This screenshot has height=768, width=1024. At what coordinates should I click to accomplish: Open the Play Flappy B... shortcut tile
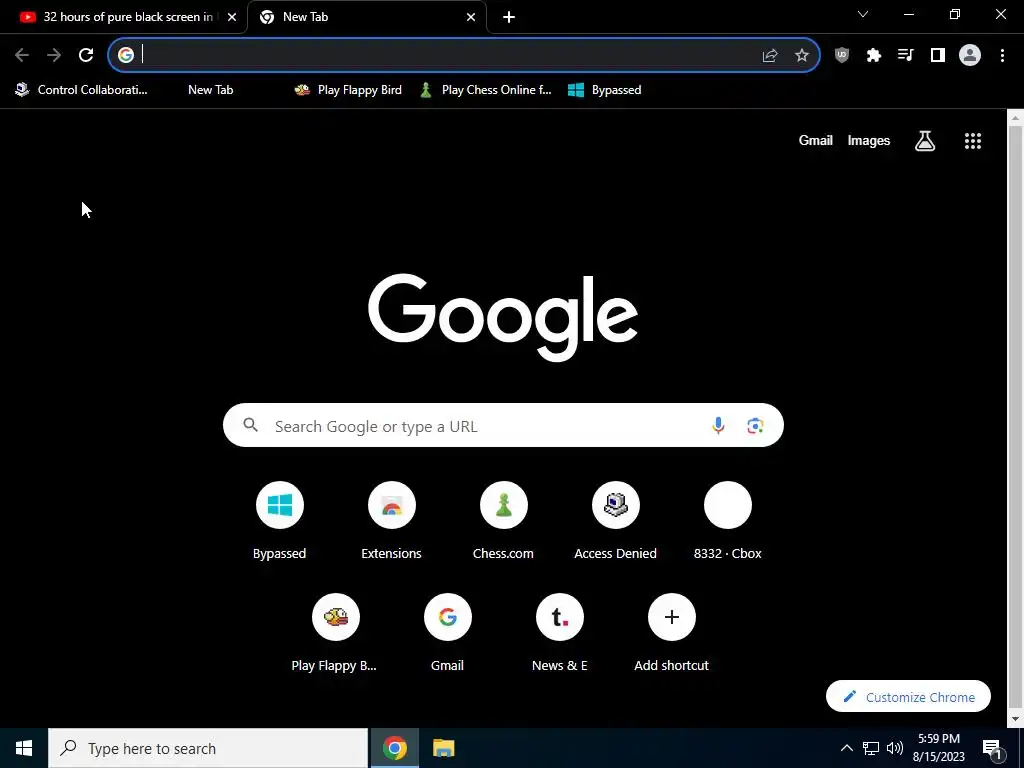click(335, 633)
